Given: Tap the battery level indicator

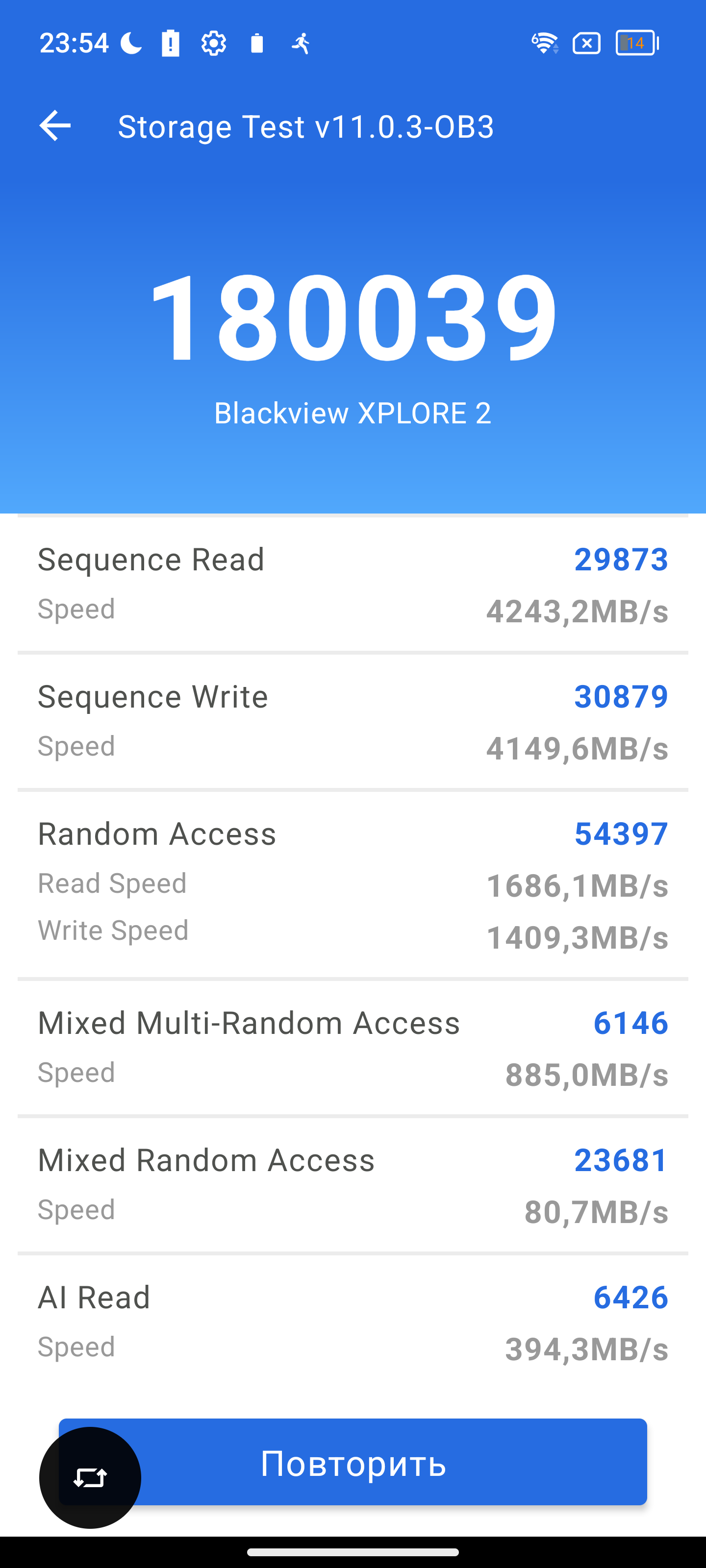Looking at the screenshot, I should tap(637, 43).
